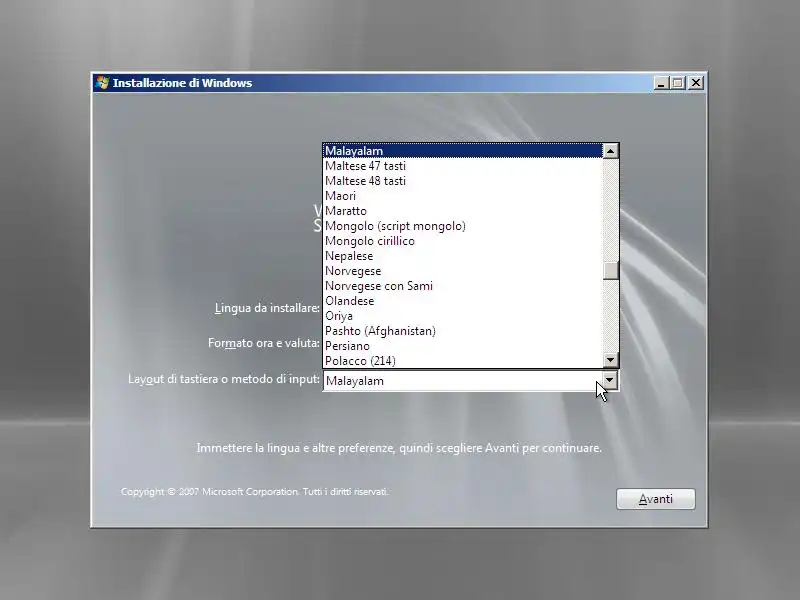Pick Mongolo (script mongolo) layout

pos(463,226)
